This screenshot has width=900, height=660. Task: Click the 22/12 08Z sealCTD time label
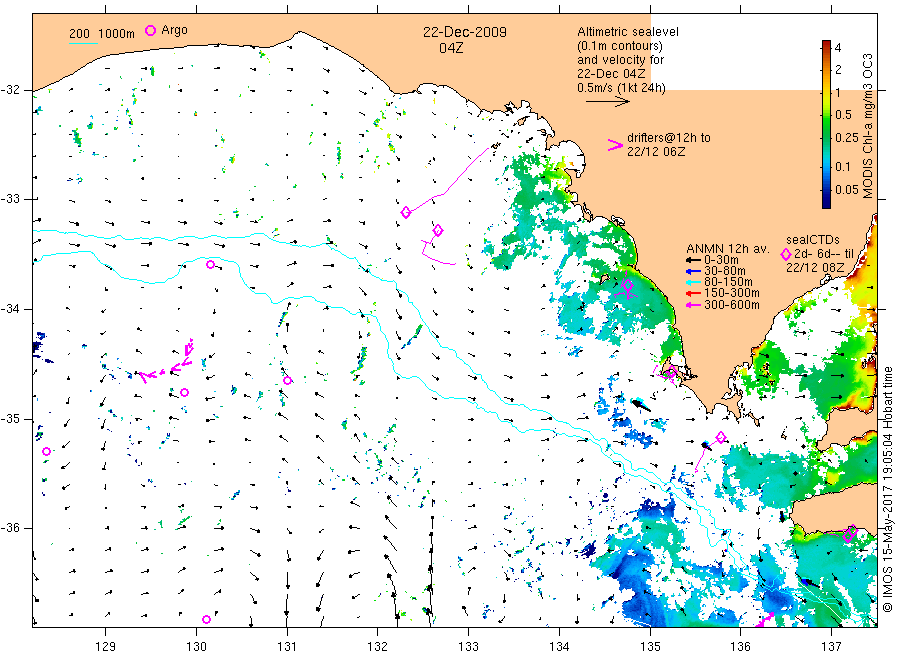click(815, 268)
